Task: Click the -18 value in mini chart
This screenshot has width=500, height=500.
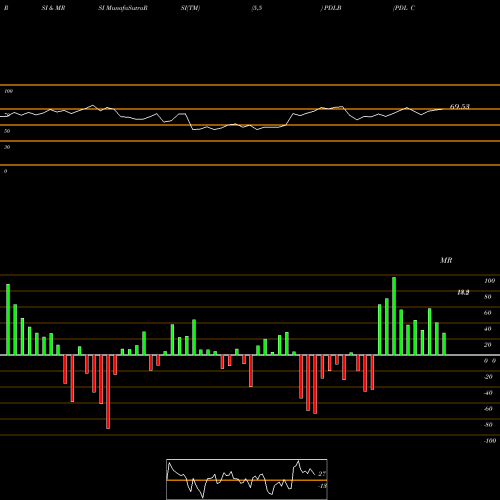Action: click(322, 486)
